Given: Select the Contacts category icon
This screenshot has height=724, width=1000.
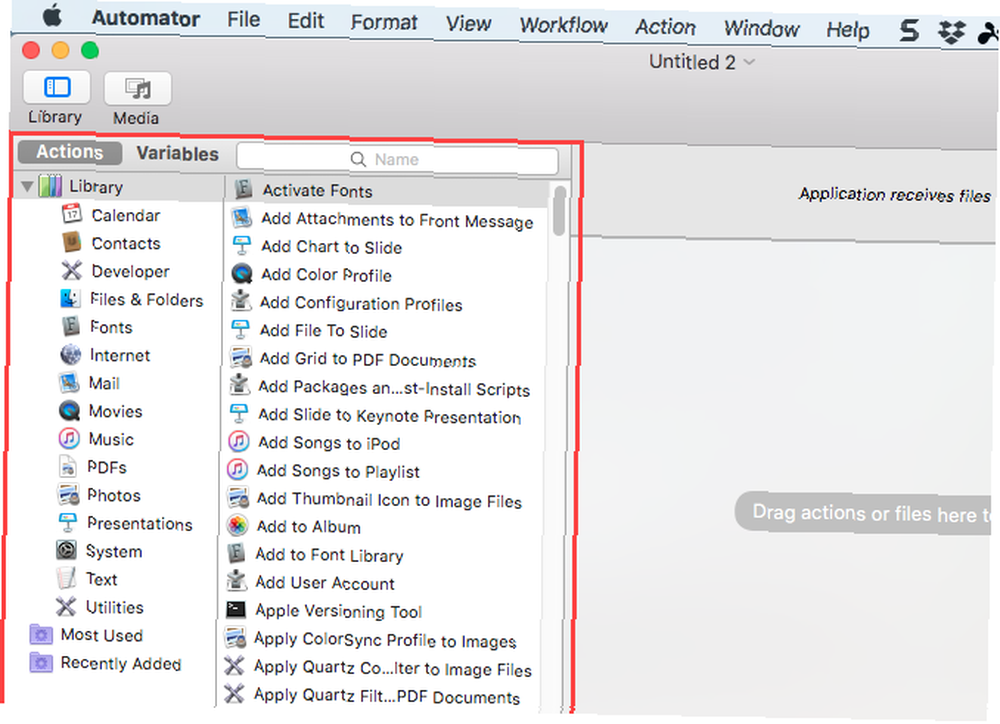Looking at the screenshot, I should pyautogui.click(x=71, y=242).
